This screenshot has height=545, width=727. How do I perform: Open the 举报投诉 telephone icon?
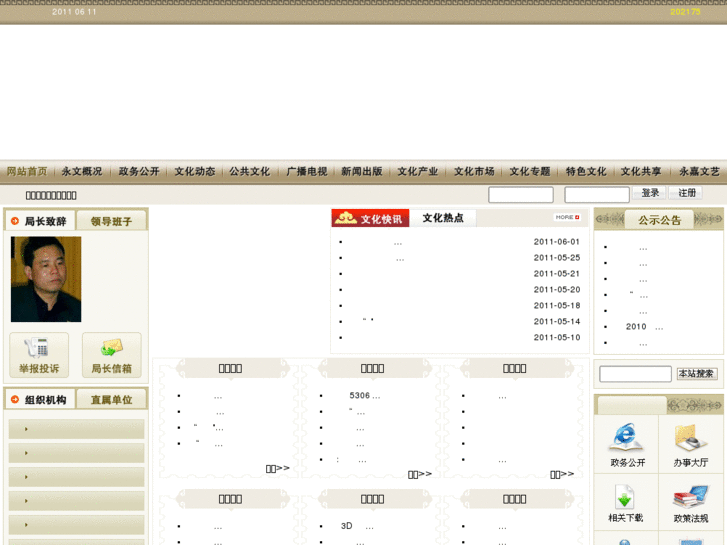pyautogui.click(x=39, y=355)
